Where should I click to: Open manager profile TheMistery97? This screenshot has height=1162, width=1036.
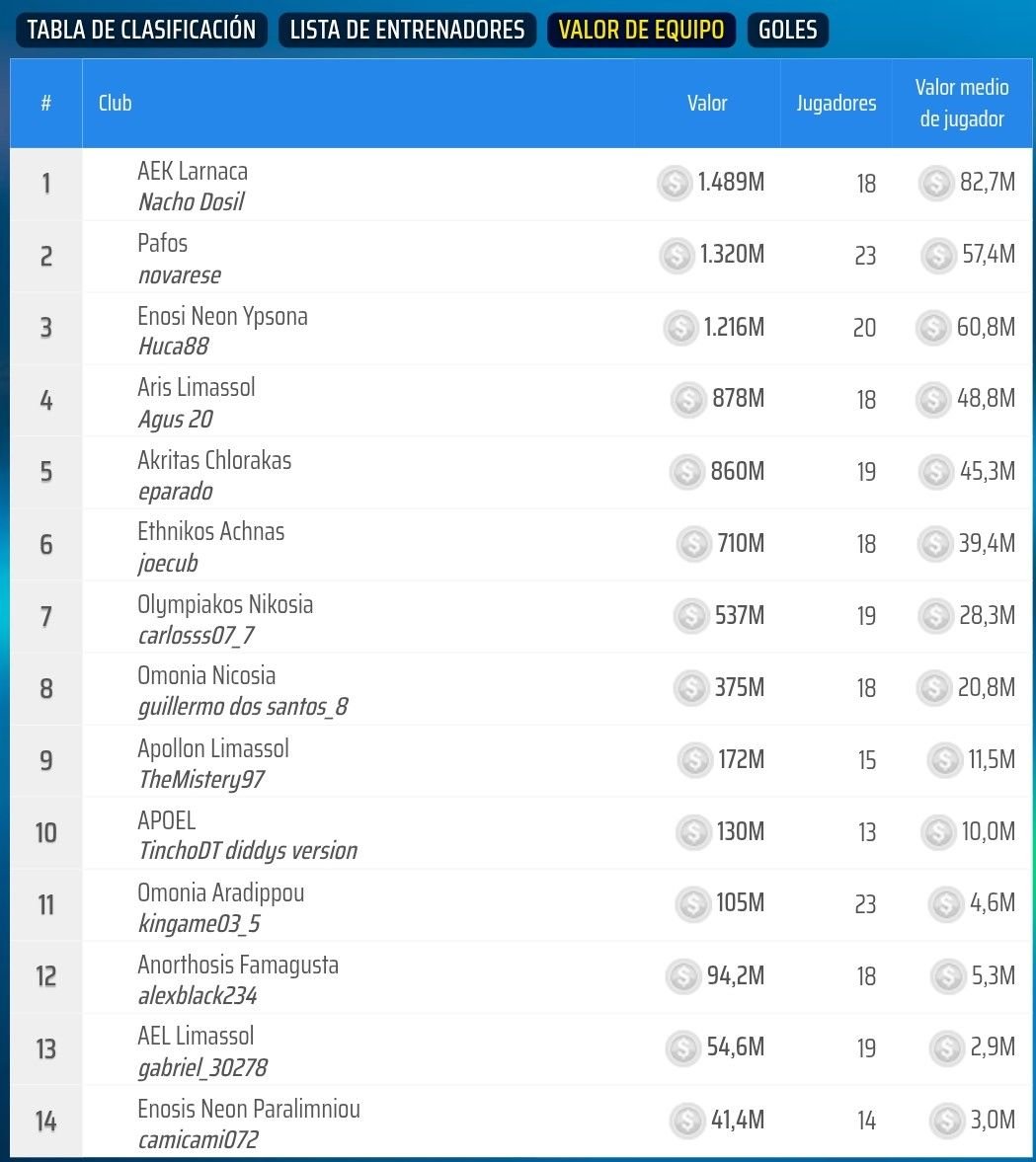(200, 780)
